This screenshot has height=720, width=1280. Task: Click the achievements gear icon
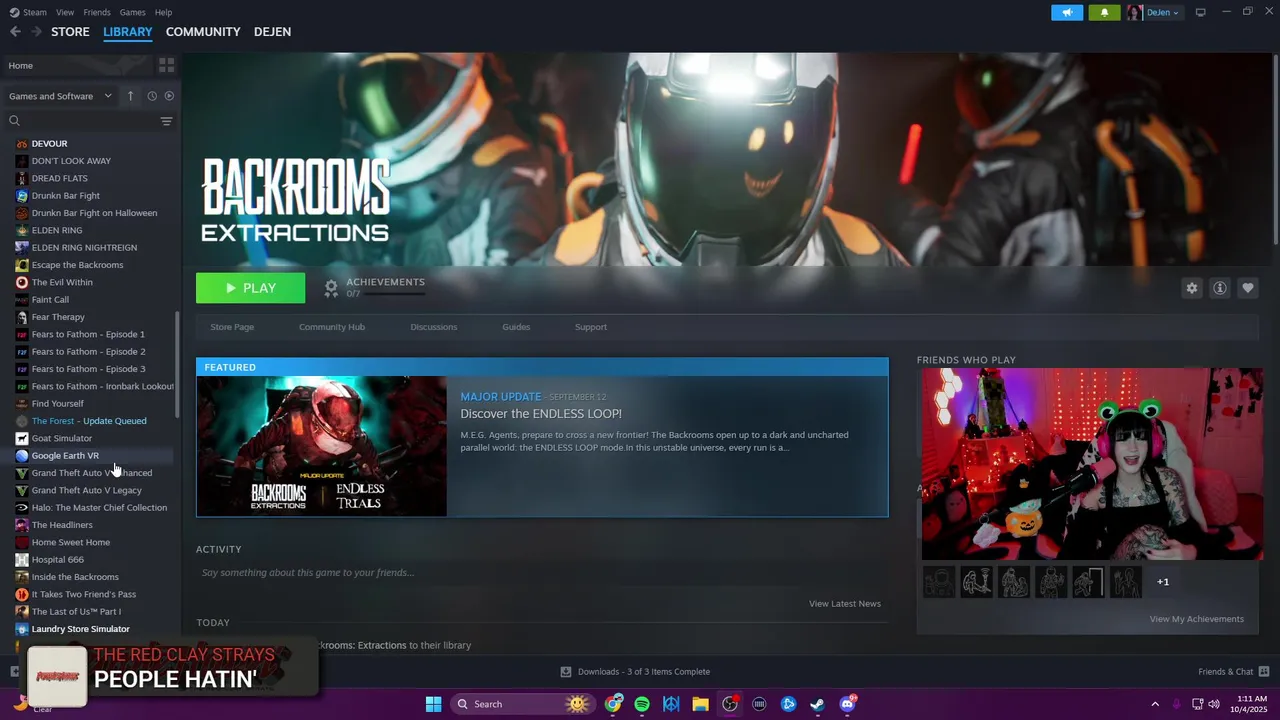tap(331, 288)
